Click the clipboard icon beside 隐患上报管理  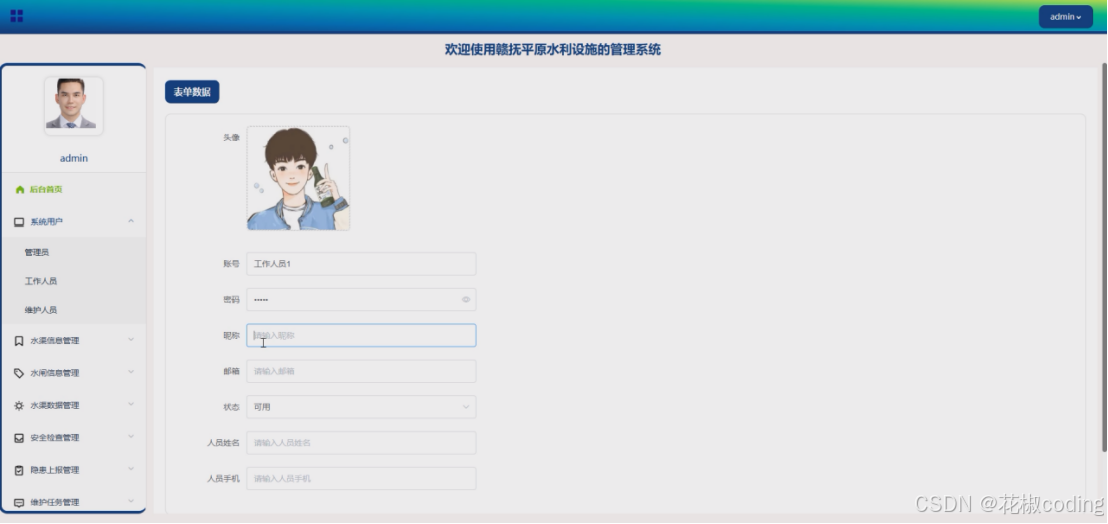point(19,470)
